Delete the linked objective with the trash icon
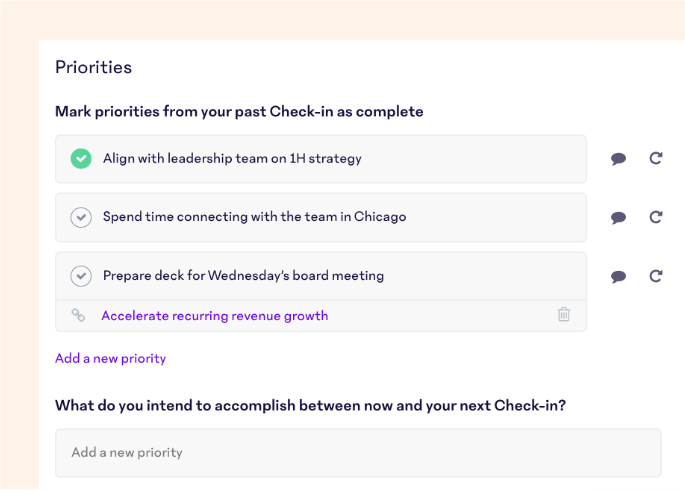Image resolution: width=685 pixels, height=490 pixels. (564, 314)
